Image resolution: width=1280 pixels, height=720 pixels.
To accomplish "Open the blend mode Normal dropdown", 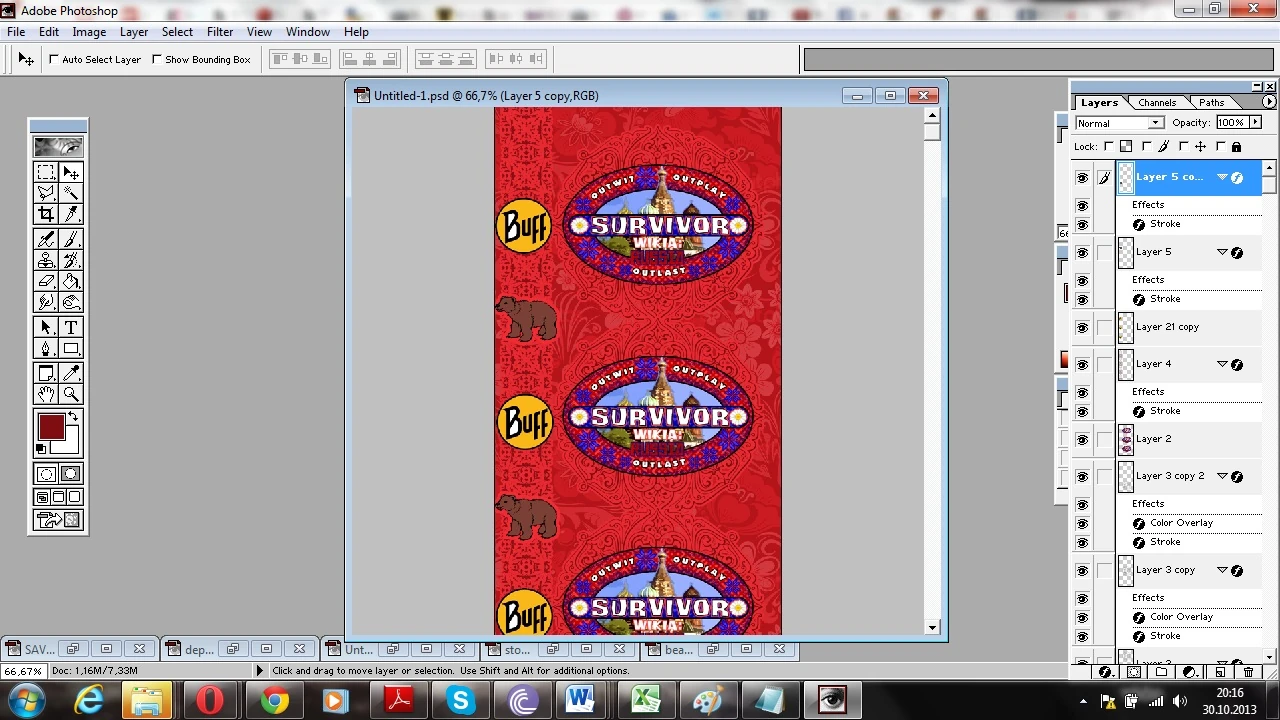I will click(1118, 123).
